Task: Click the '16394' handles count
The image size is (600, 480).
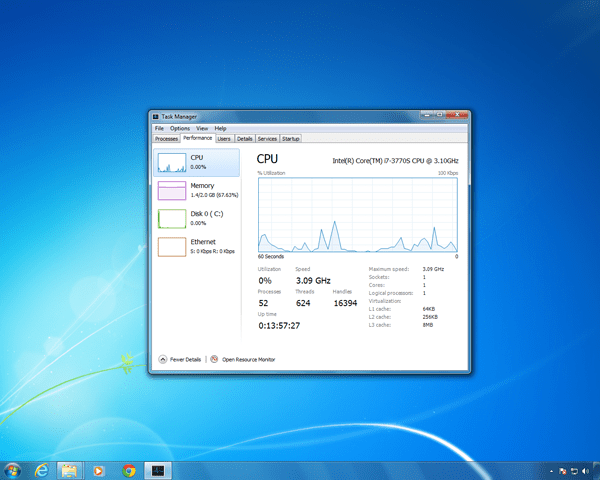Action: point(345,303)
